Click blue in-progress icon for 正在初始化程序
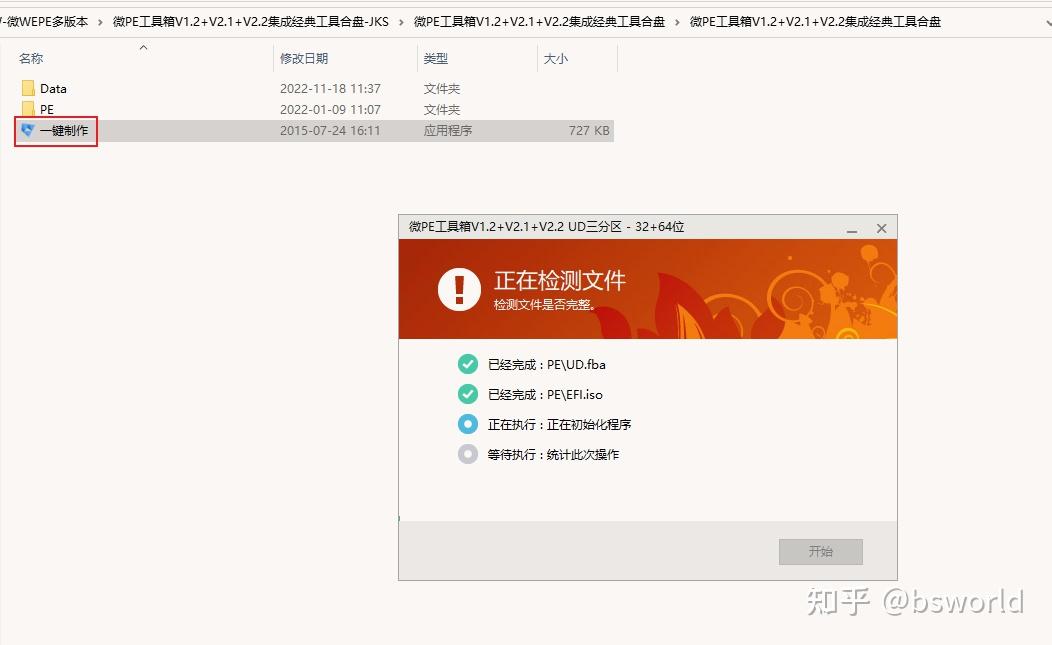 pyautogui.click(x=468, y=424)
